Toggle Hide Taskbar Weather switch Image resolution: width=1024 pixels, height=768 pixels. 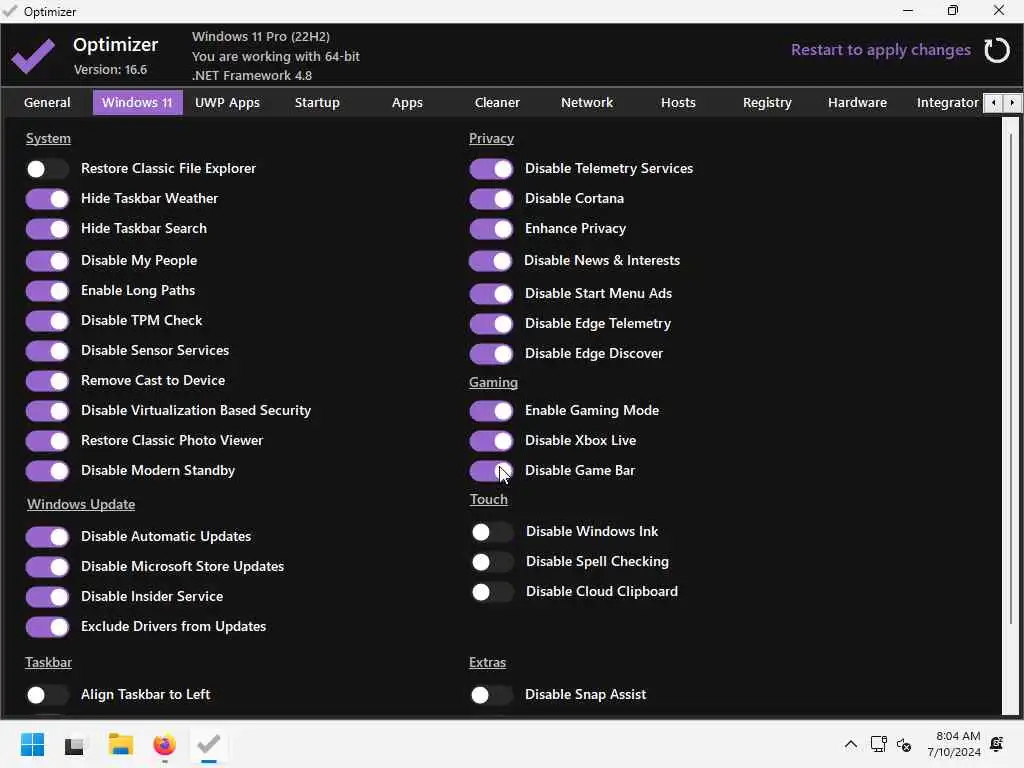coord(47,199)
